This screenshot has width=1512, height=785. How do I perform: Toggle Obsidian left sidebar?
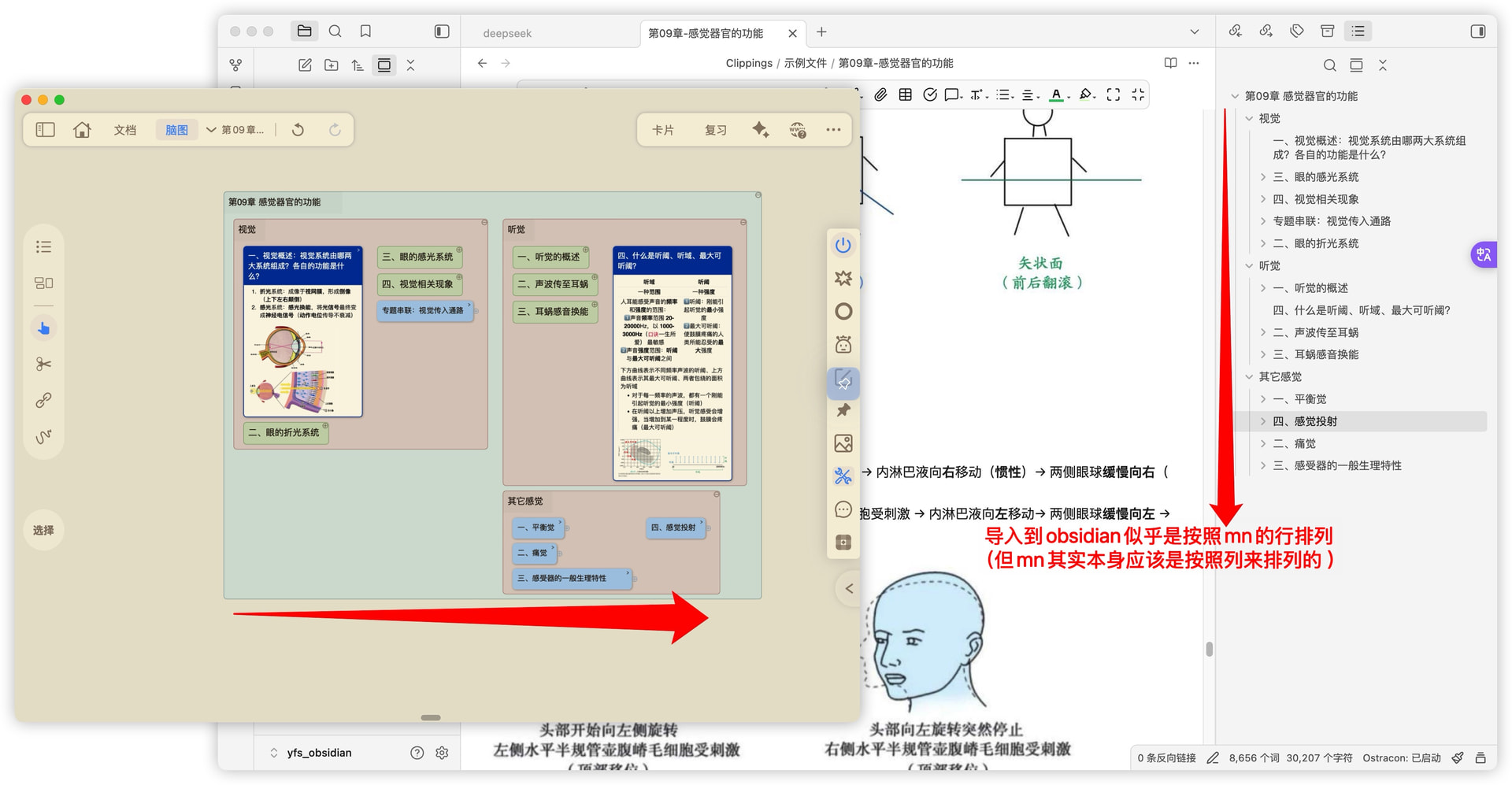(442, 31)
